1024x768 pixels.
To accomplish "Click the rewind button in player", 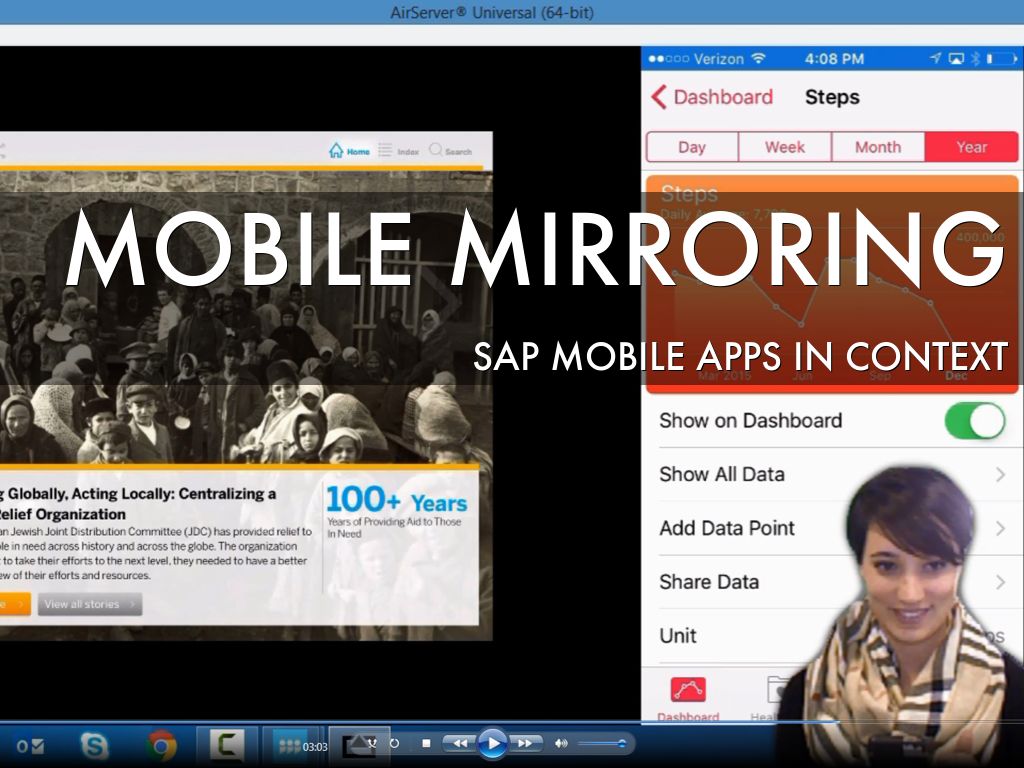I will pos(457,743).
